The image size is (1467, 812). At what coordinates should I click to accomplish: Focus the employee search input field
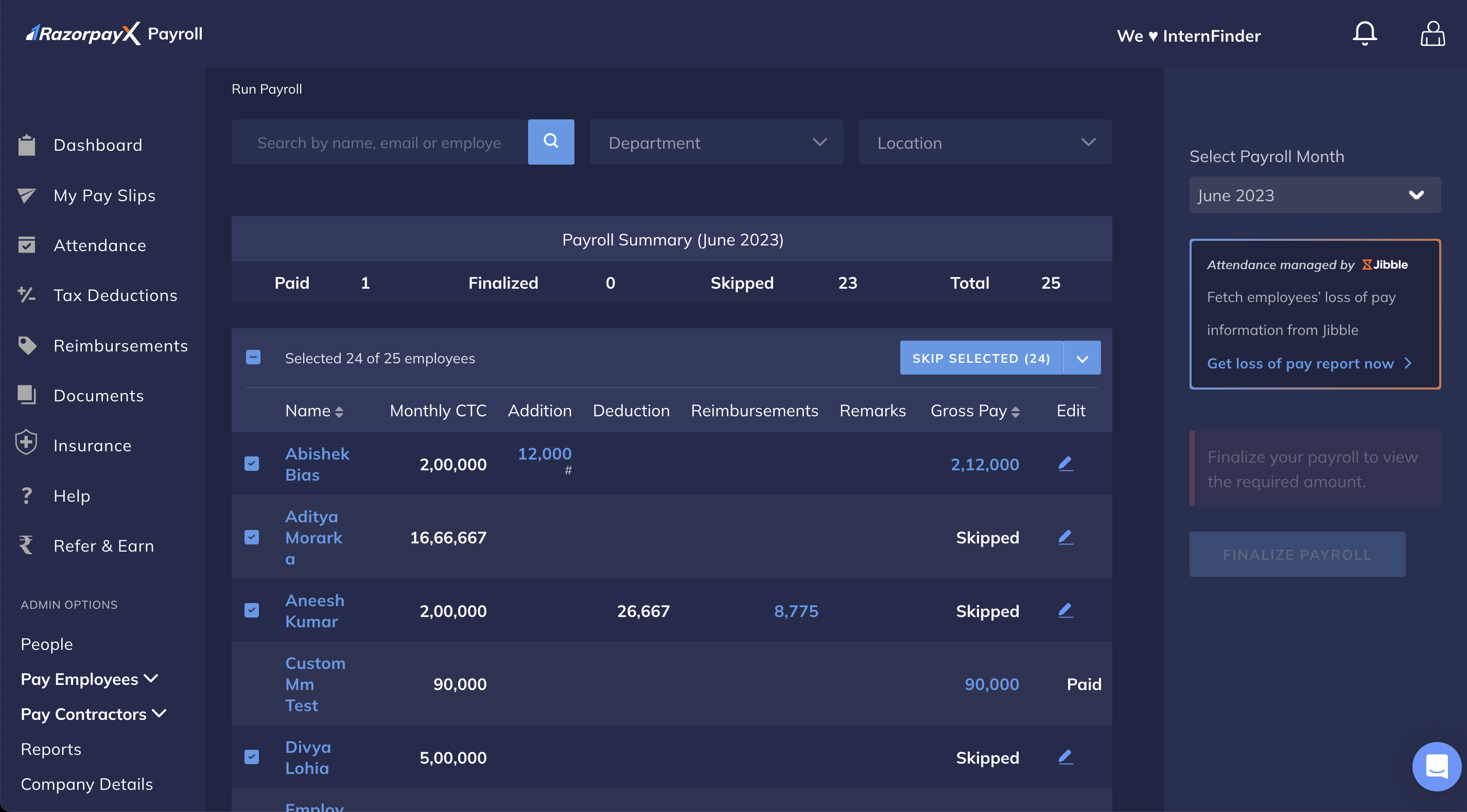[x=379, y=143]
